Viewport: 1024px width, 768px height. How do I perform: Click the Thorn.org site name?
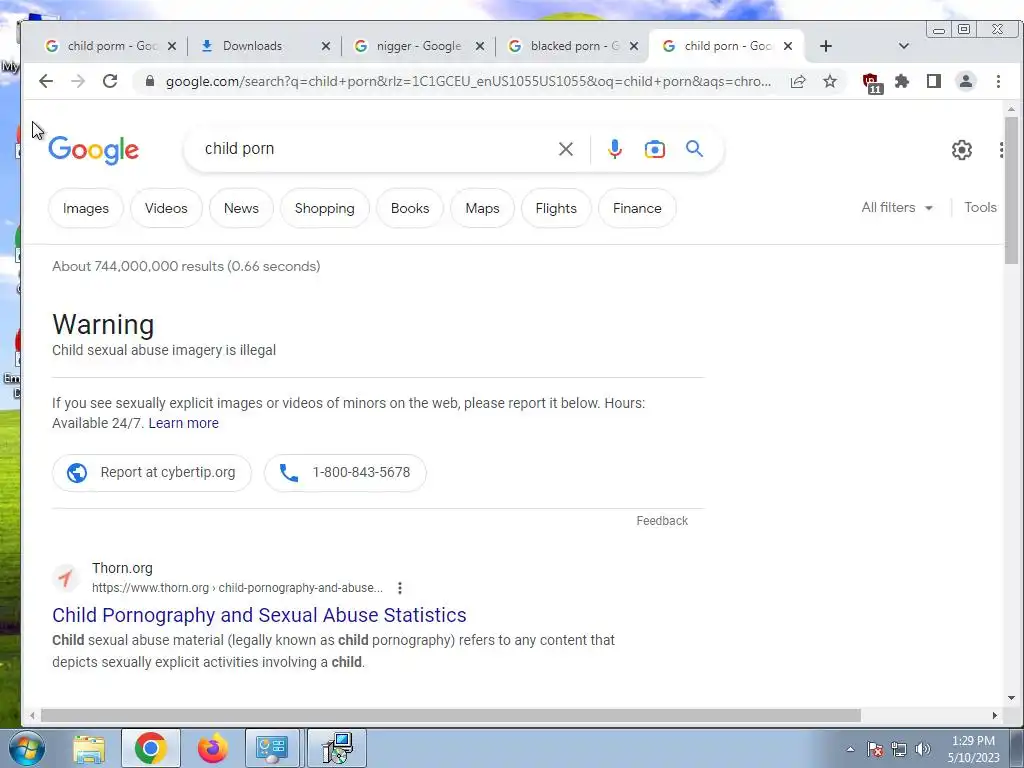click(122, 568)
